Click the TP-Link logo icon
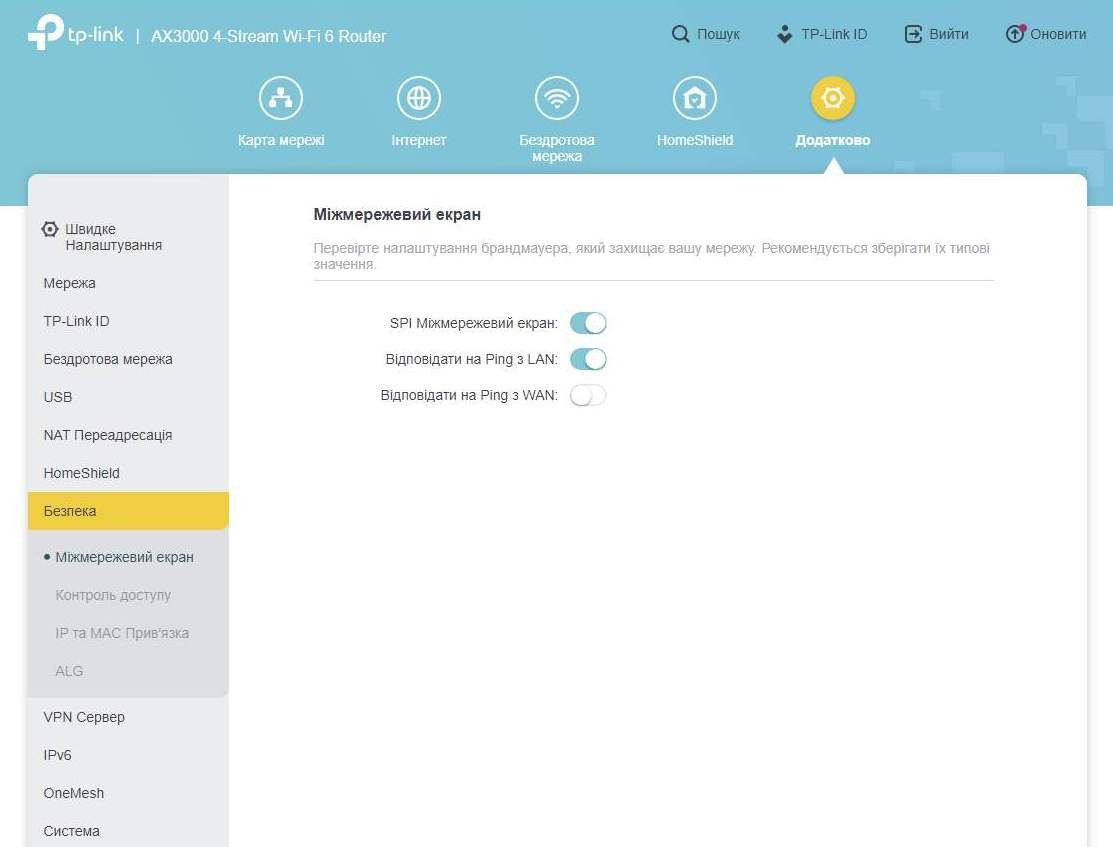Screen dimensions: 1113x847 click(46, 33)
